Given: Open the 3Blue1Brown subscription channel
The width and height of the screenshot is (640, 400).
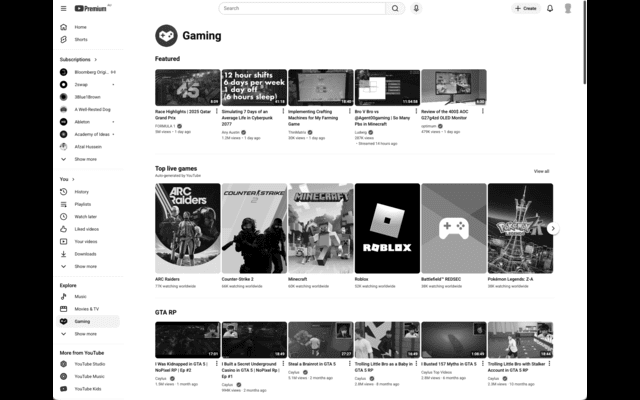Looking at the screenshot, I should (x=89, y=97).
